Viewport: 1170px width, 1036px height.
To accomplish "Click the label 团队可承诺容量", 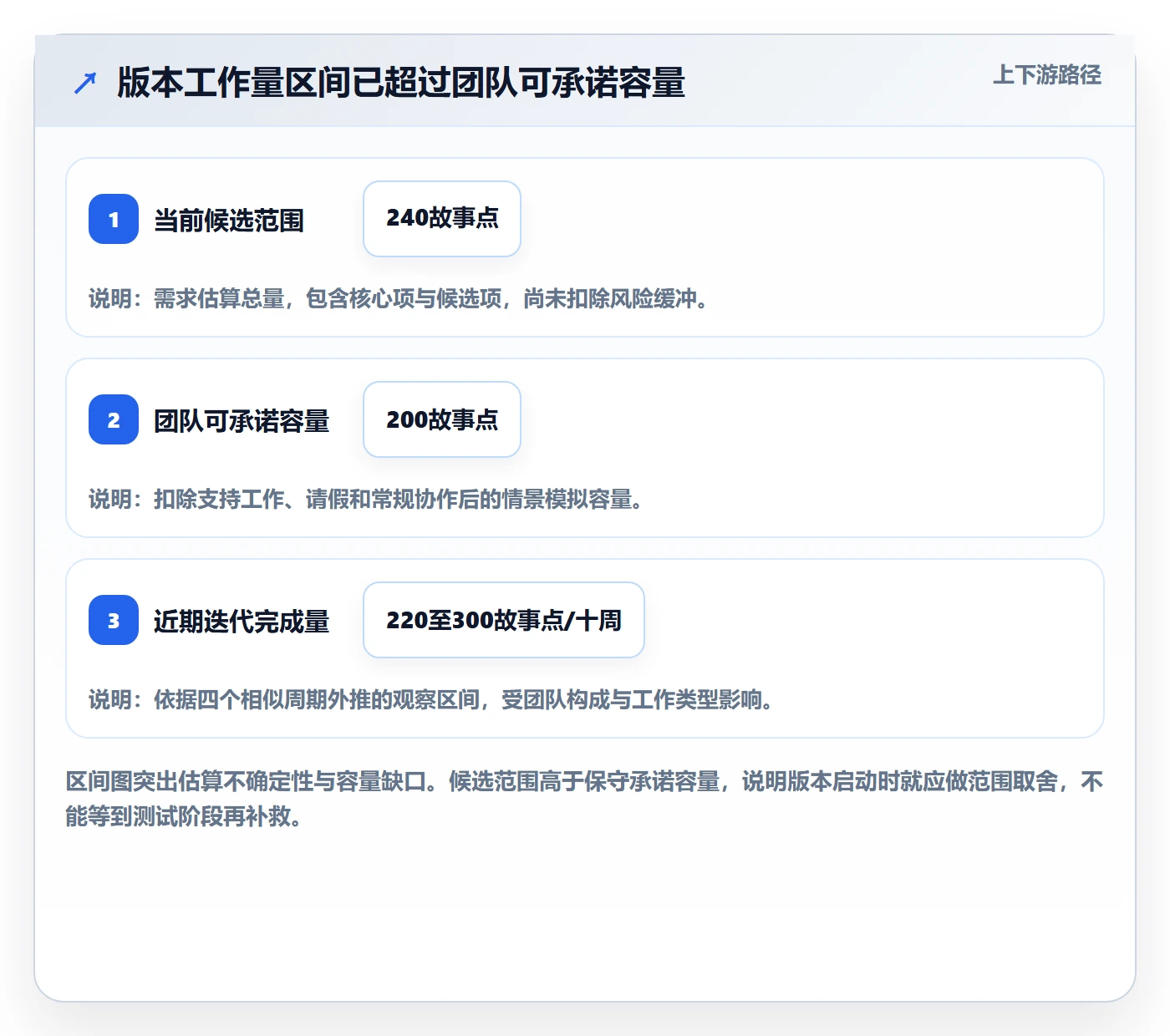I will pos(242,421).
